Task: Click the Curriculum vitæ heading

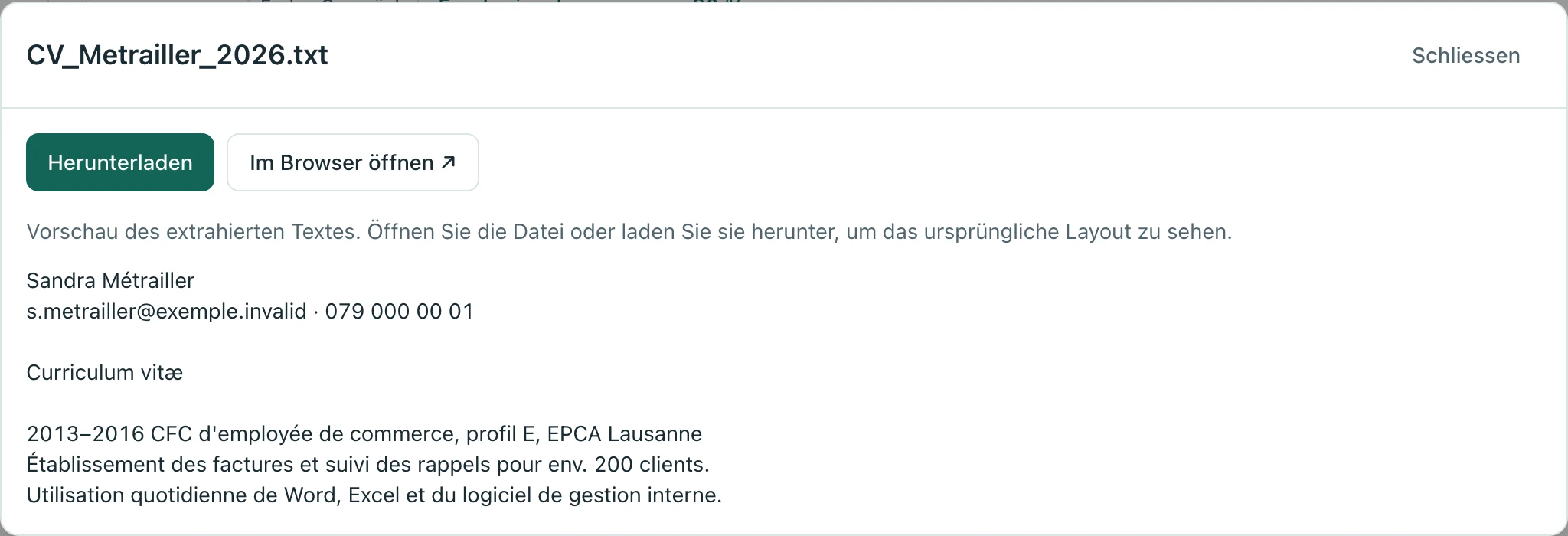Action: point(105,372)
